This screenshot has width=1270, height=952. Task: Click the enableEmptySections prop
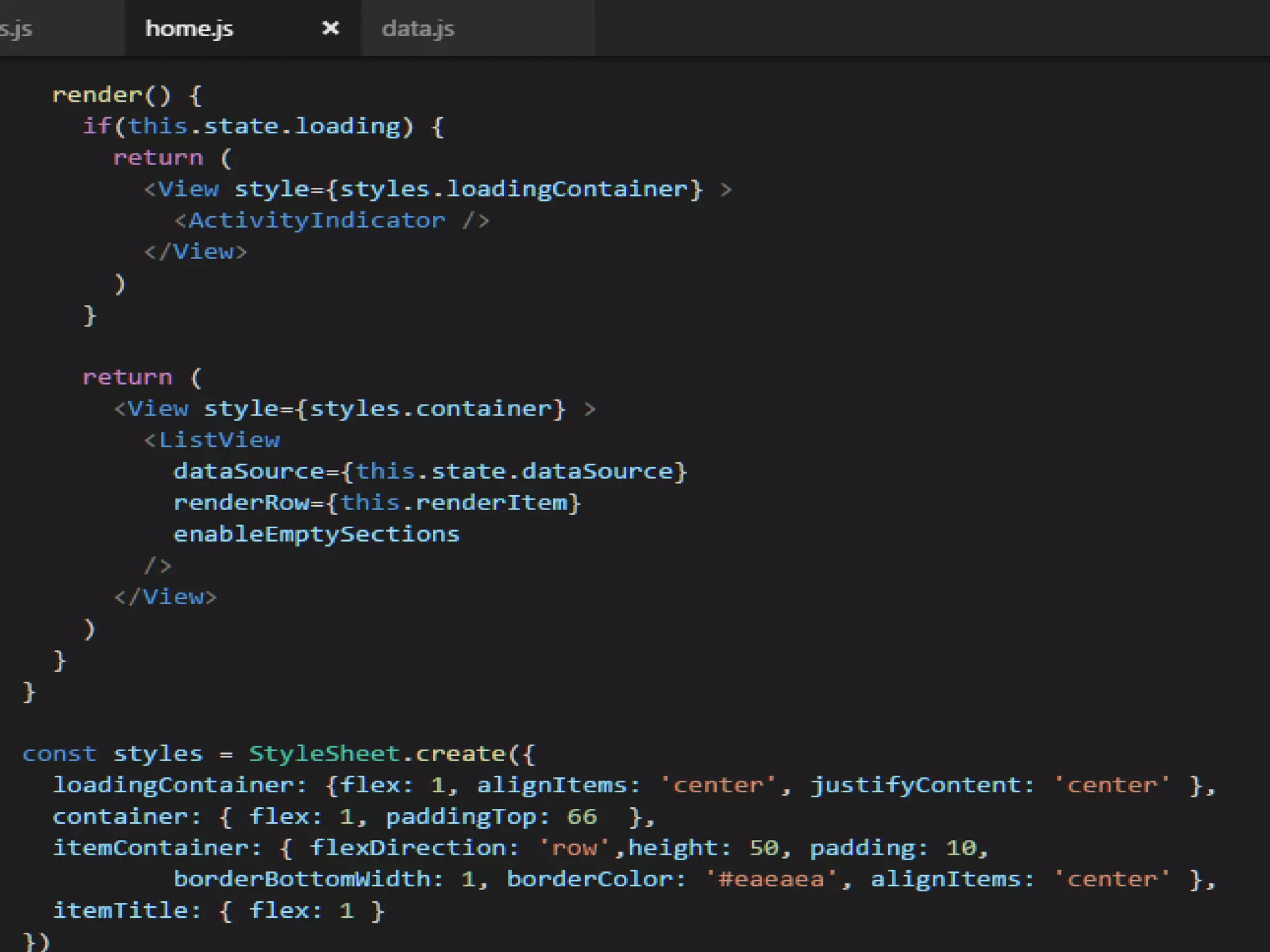click(x=317, y=534)
